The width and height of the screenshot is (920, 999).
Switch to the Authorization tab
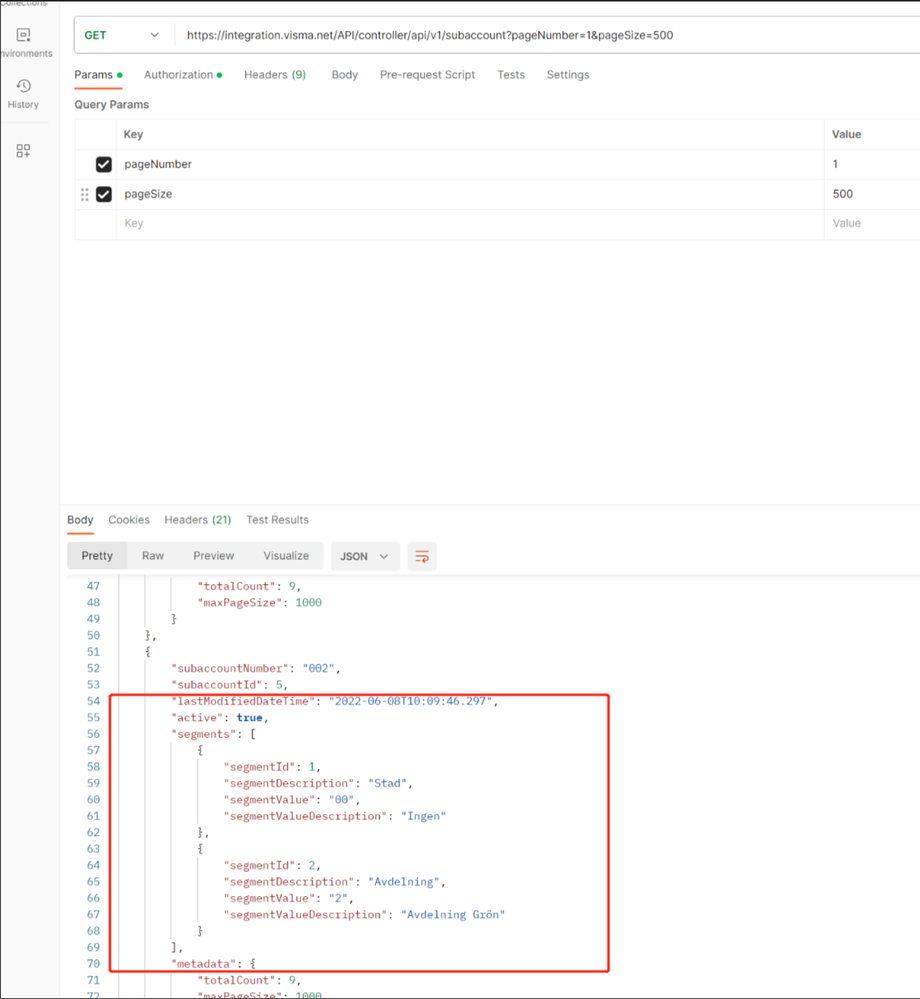183,75
